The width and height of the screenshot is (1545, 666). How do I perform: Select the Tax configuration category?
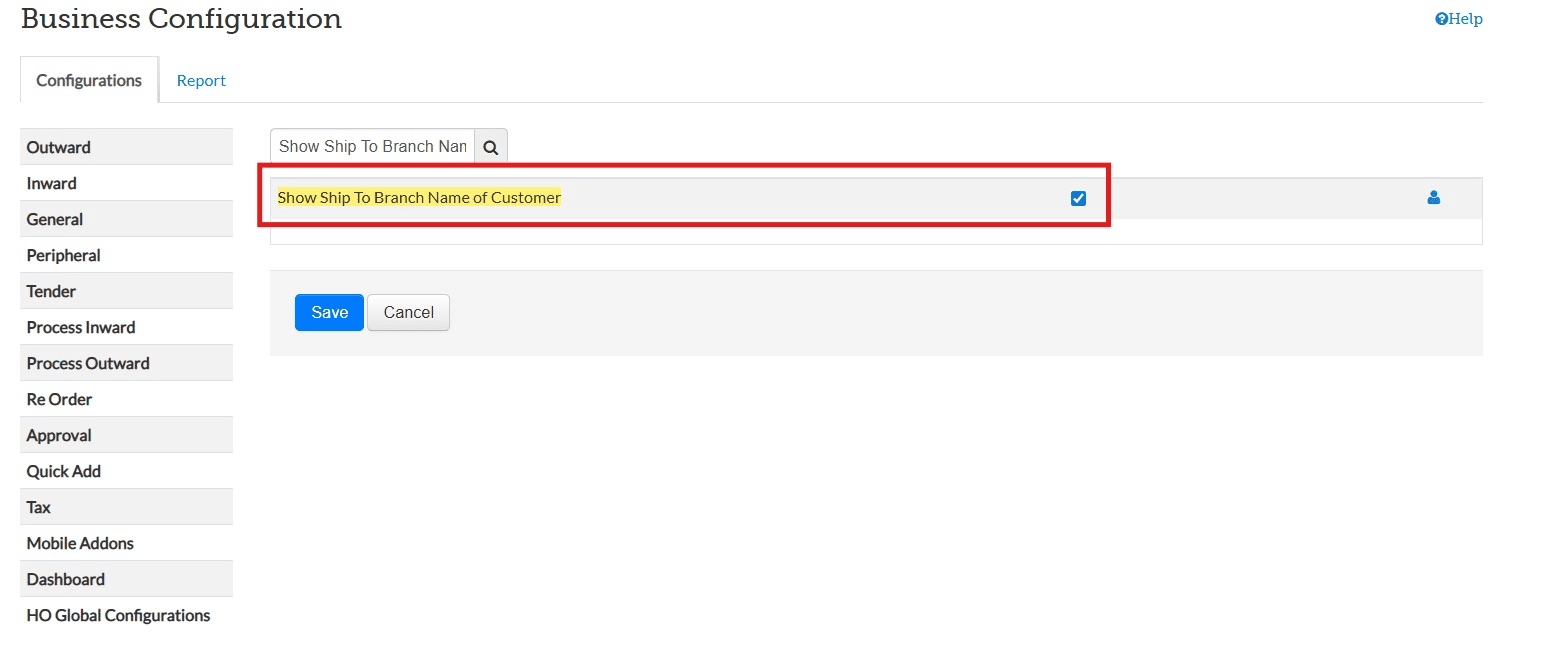coord(39,507)
